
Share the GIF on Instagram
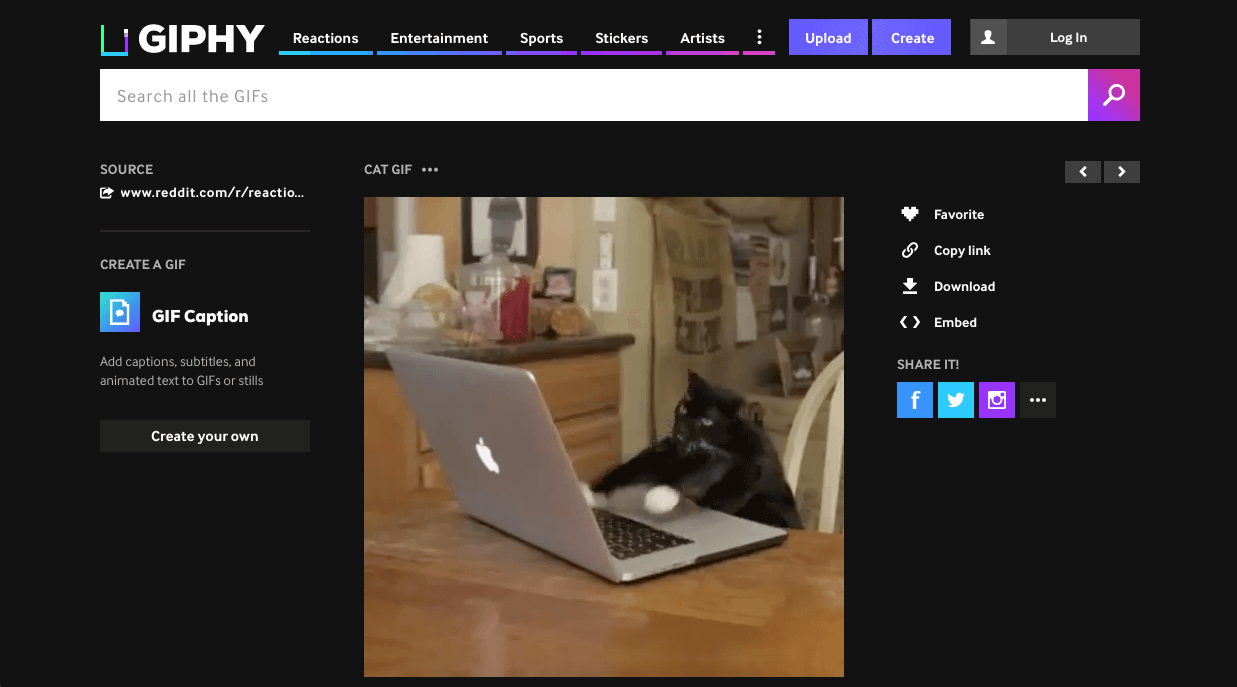coord(997,400)
